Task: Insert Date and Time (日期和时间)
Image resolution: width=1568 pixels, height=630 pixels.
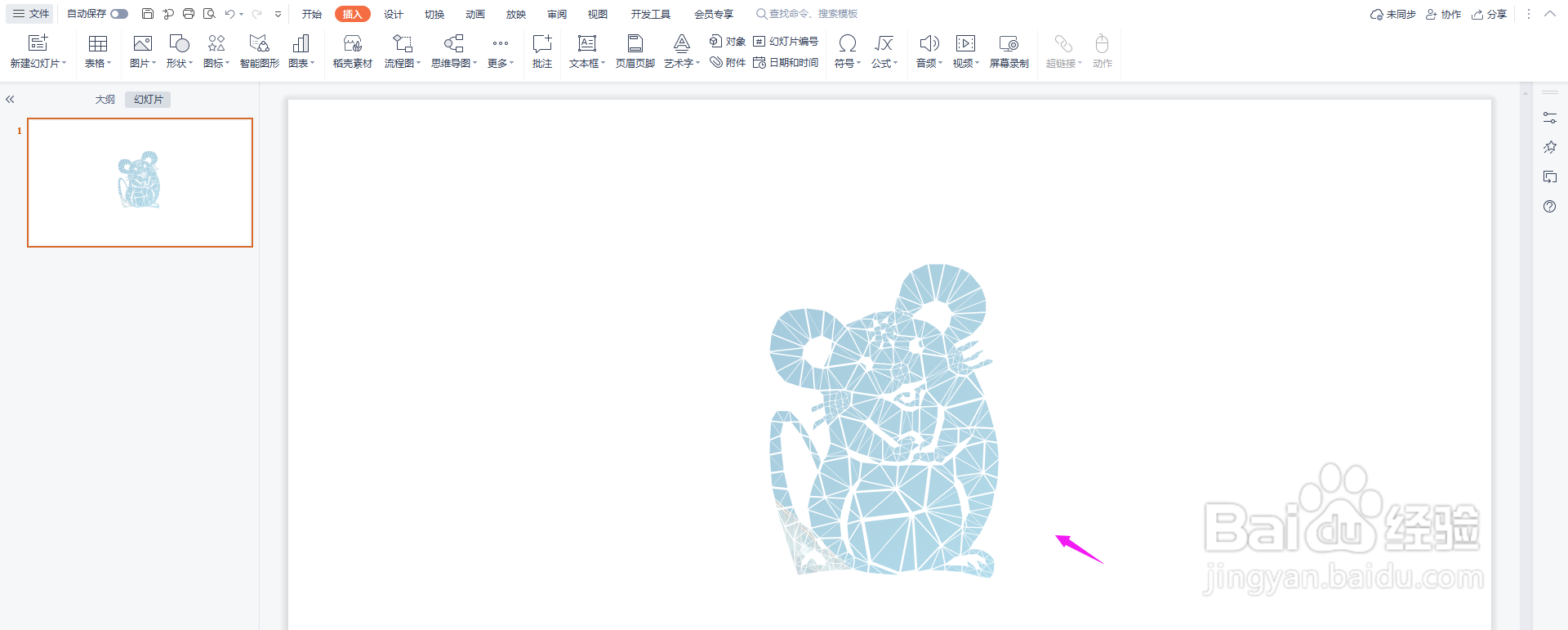Action: point(786,62)
